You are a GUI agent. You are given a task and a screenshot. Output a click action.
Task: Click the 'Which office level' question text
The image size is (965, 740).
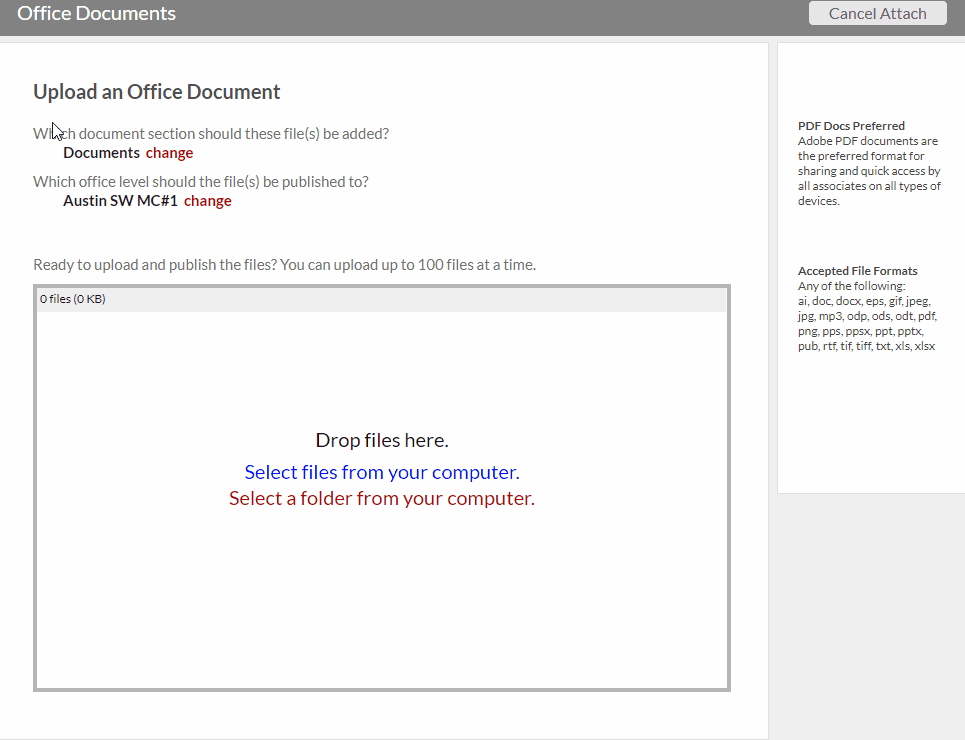(x=201, y=182)
